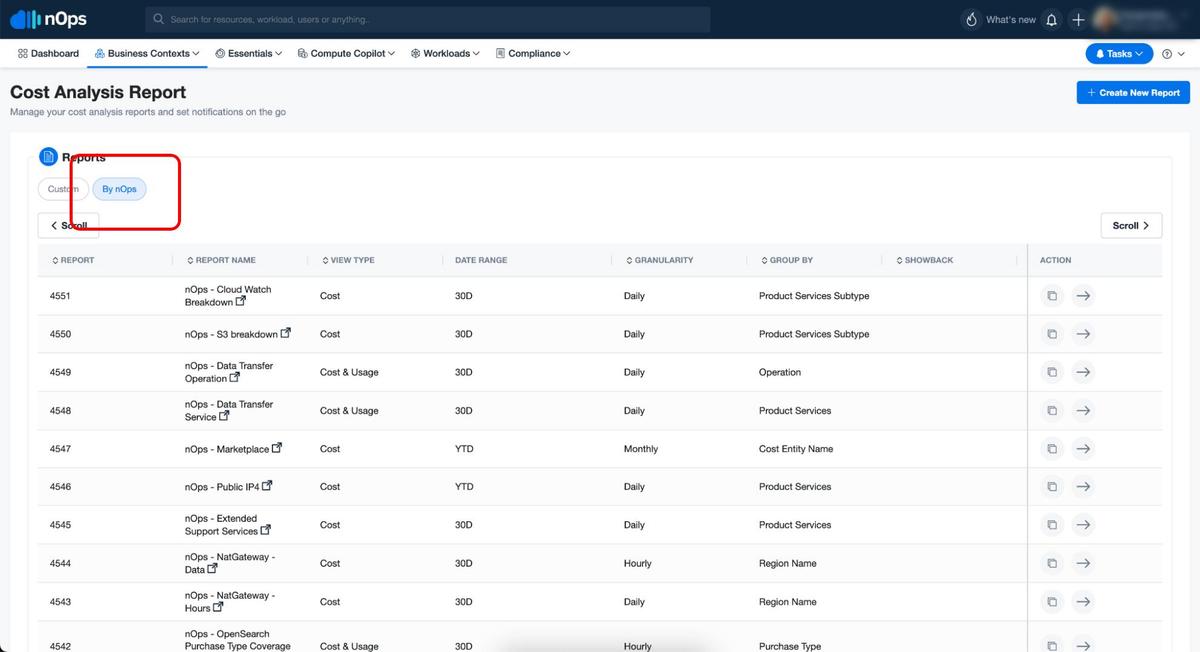1200x652 pixels.
Task: Duplicate NatGateway Data report 4544
Action: 1051,563
